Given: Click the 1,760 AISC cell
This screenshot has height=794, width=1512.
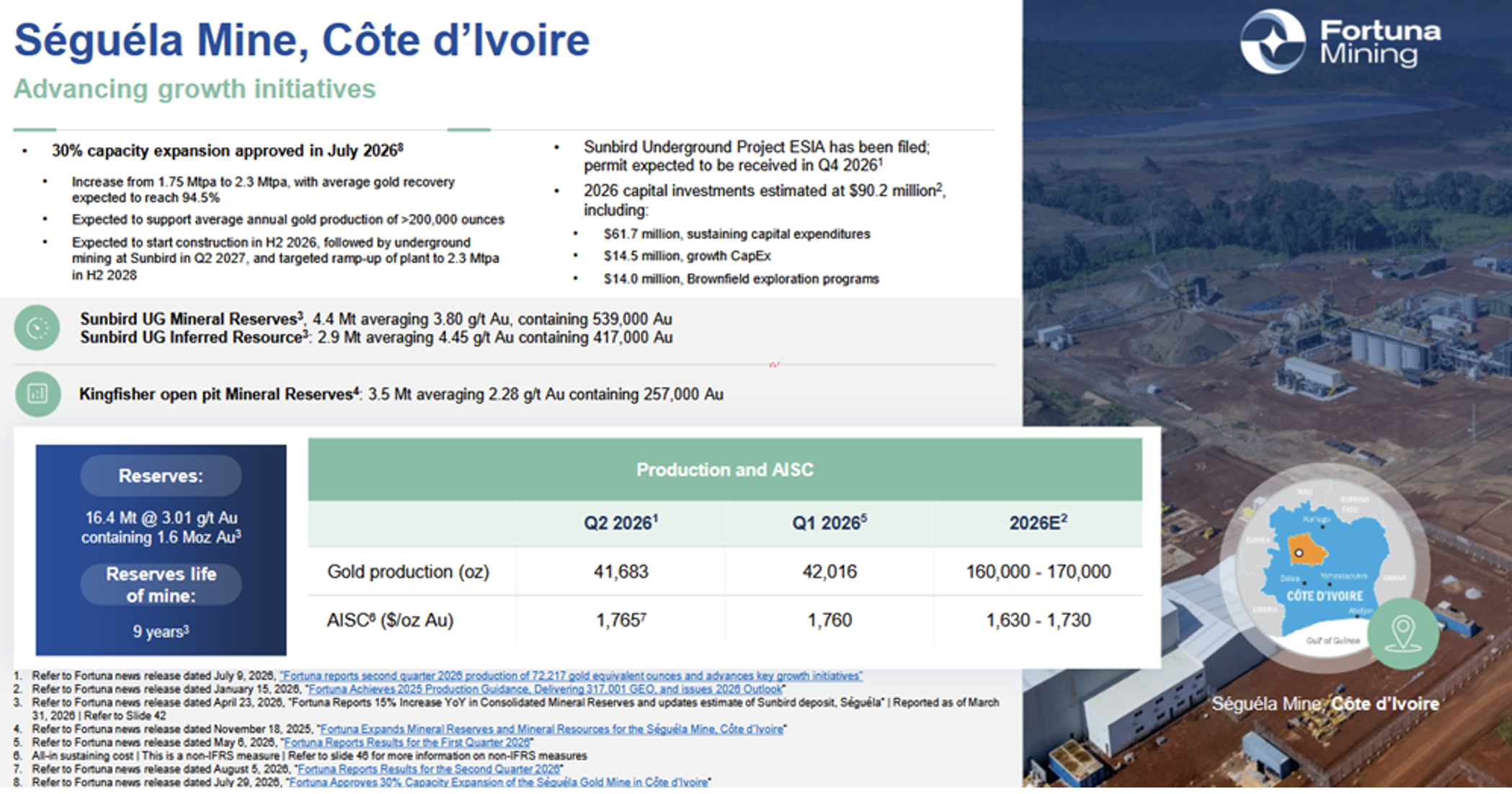Looking at the screenshot, I should (x=830, y=620).
